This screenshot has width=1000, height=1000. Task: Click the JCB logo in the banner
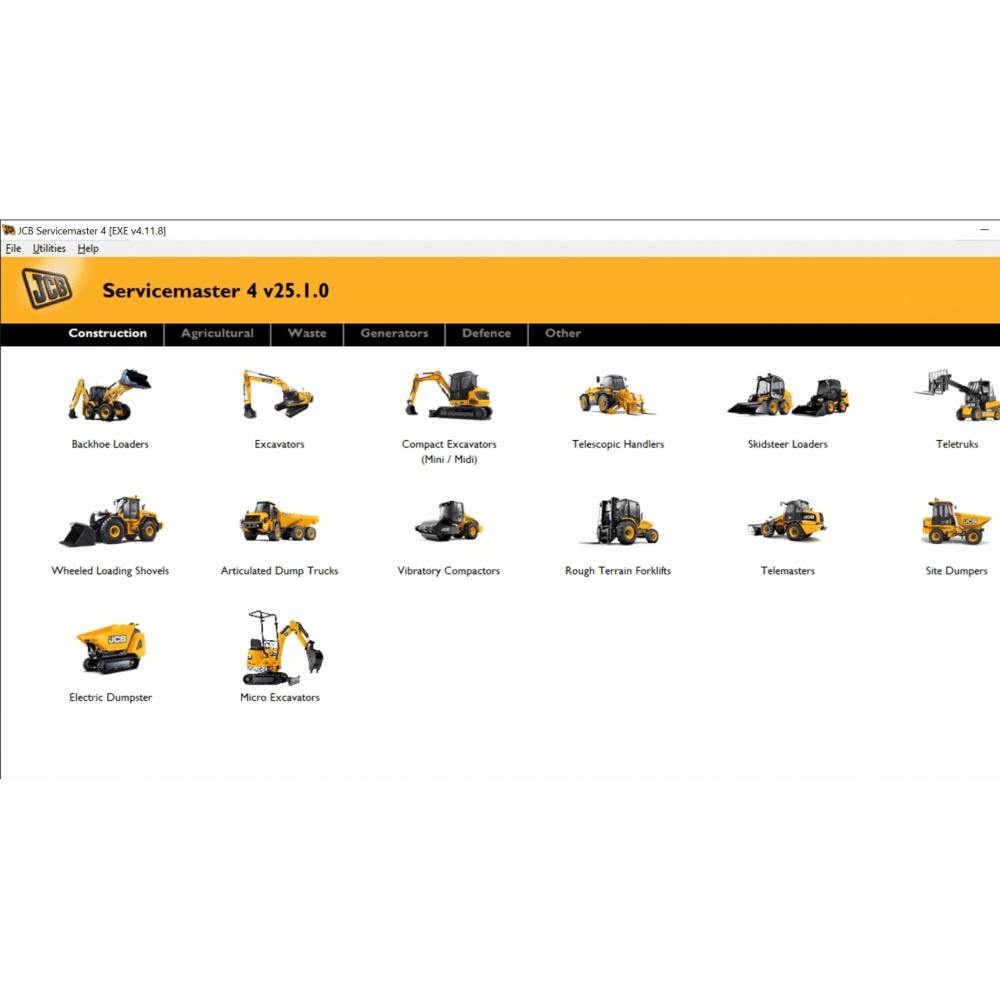(47, 288)
